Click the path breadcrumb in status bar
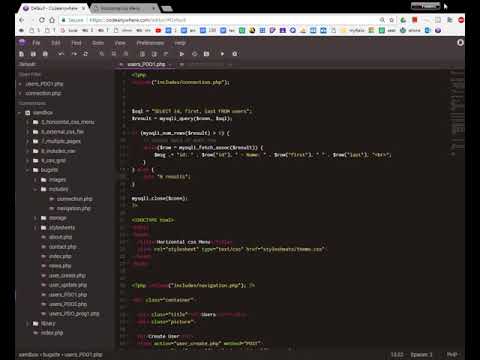 pyautogui.click(x=60, y=355)
